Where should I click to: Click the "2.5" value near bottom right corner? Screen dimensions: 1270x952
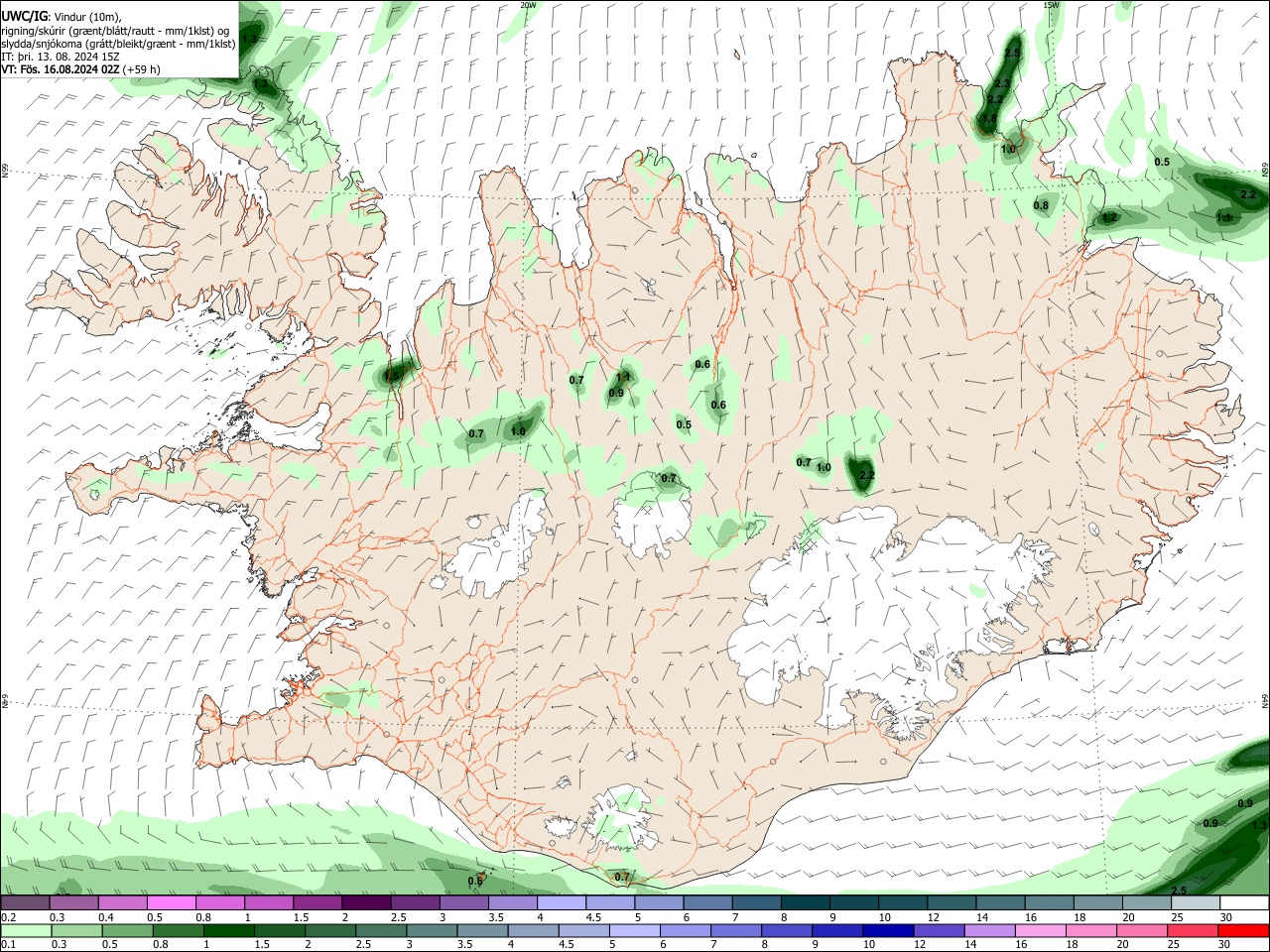(1180, 891)
